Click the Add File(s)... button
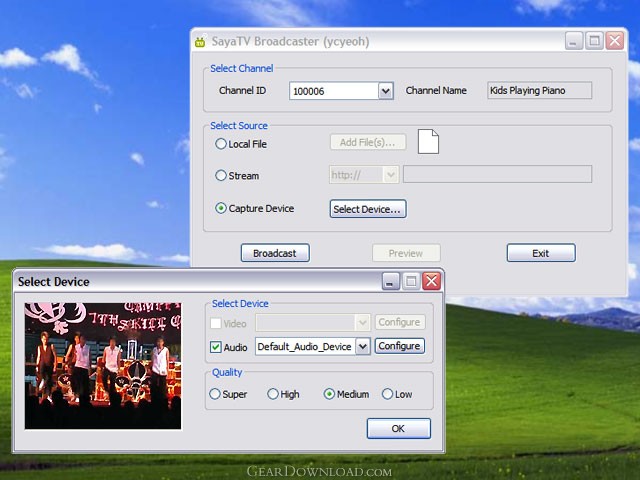 [x=368, y=142]
